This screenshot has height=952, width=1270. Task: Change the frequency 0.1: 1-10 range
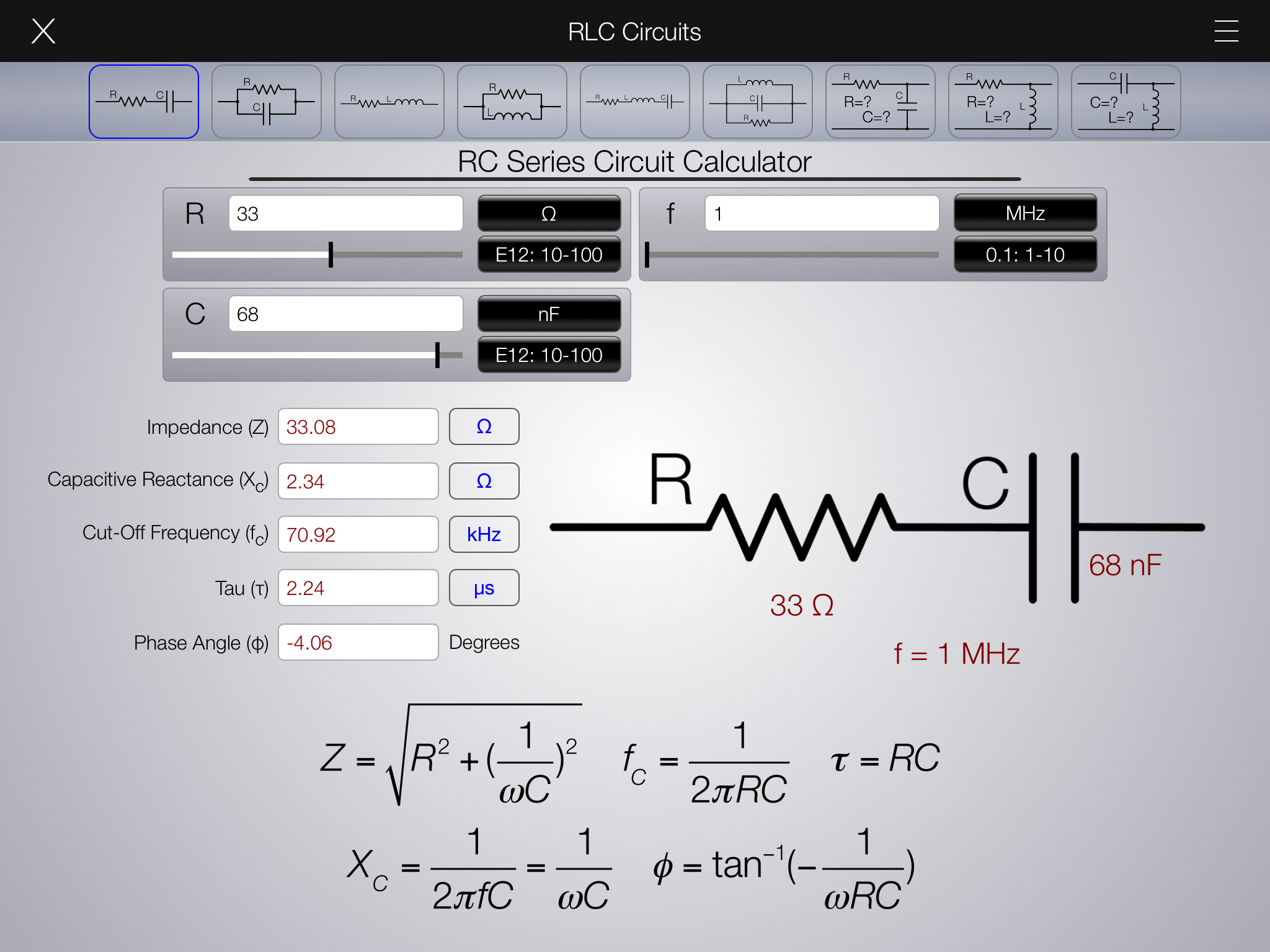[x=1025, y=254]
